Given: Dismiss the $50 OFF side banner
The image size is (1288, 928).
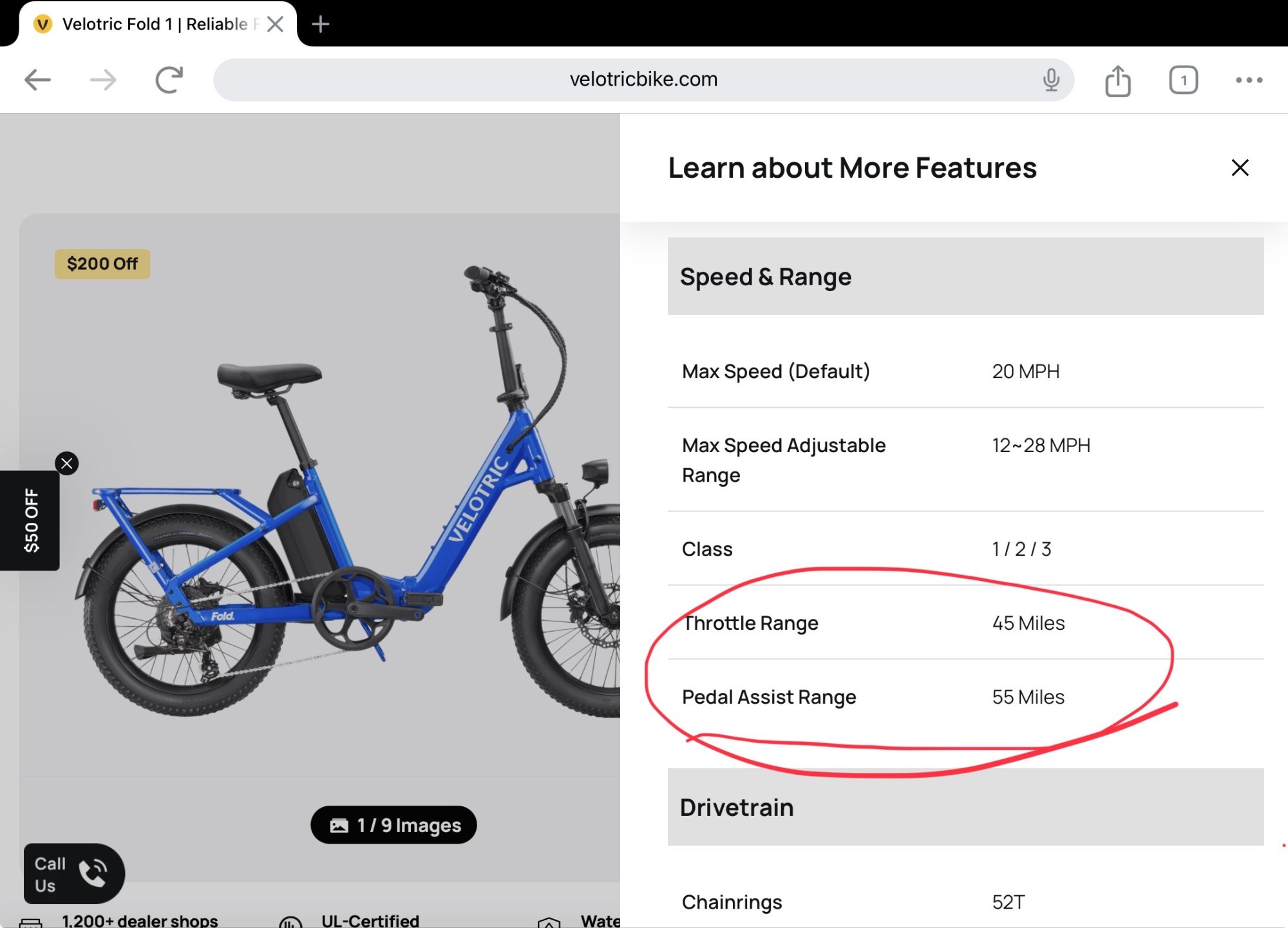Looking at the screenshot, I should 67,463.
